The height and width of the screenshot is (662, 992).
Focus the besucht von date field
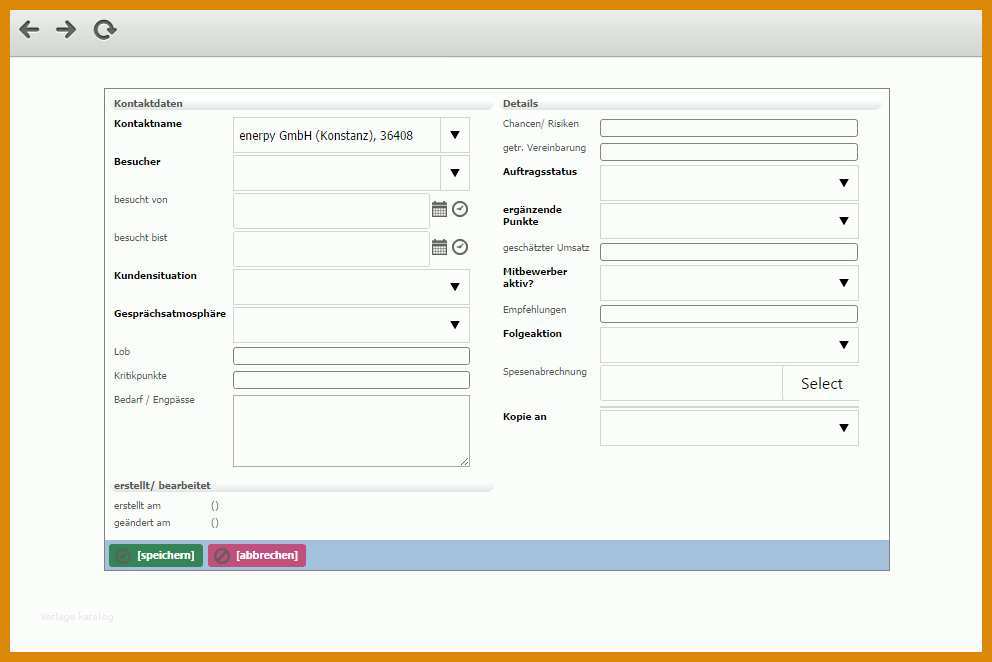[x=332, y=211]
